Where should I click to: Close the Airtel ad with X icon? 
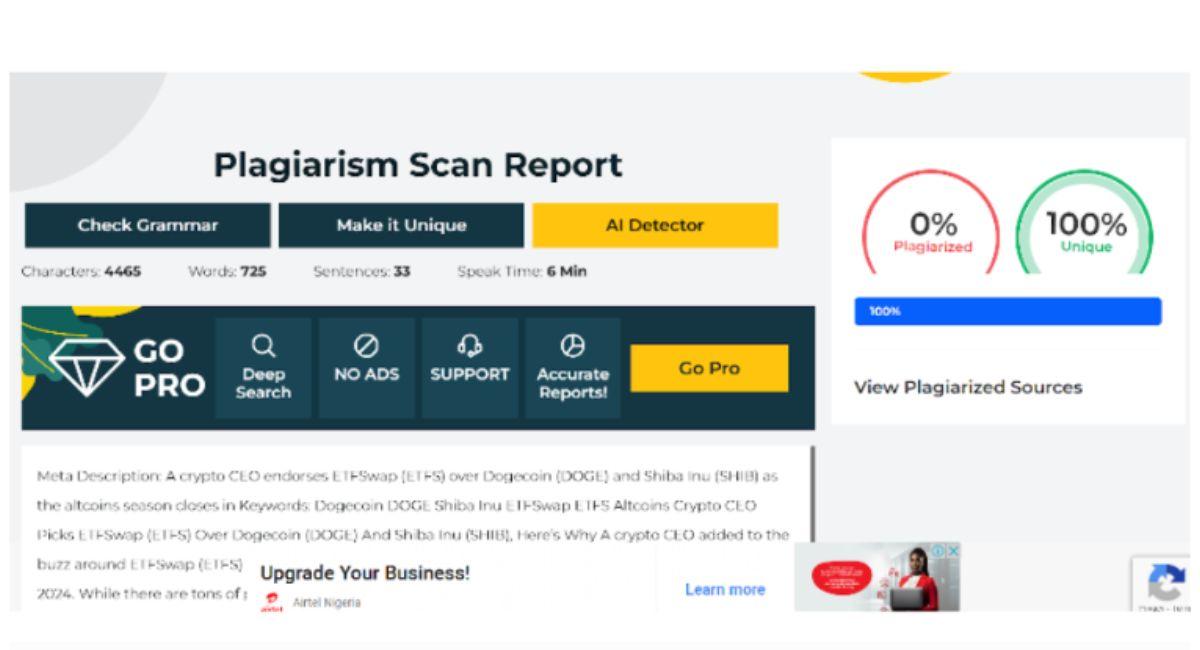click(953, 551)
